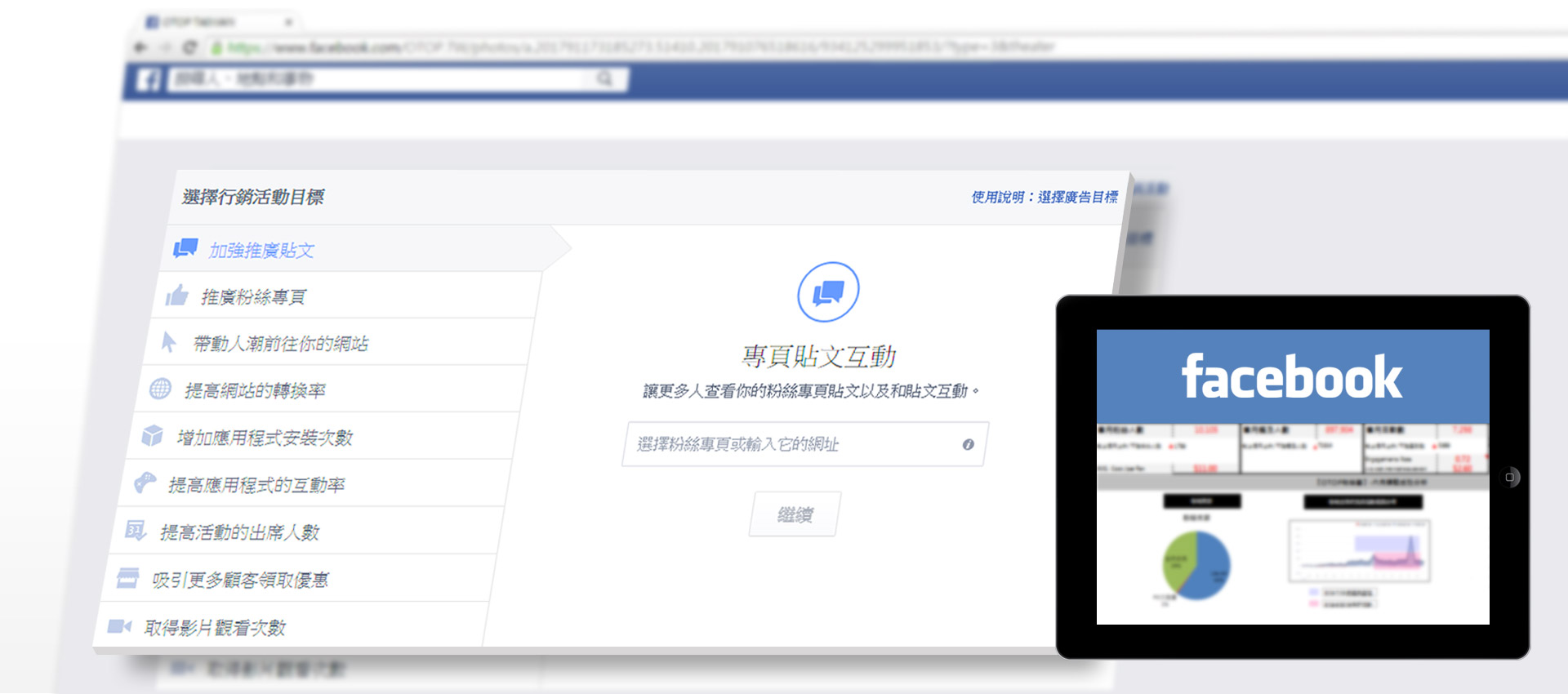Choose the 提高網站的轉換率 objective
Image resolution: width=1568 pixels, height=694 pixels.
[x=255, y=390]
